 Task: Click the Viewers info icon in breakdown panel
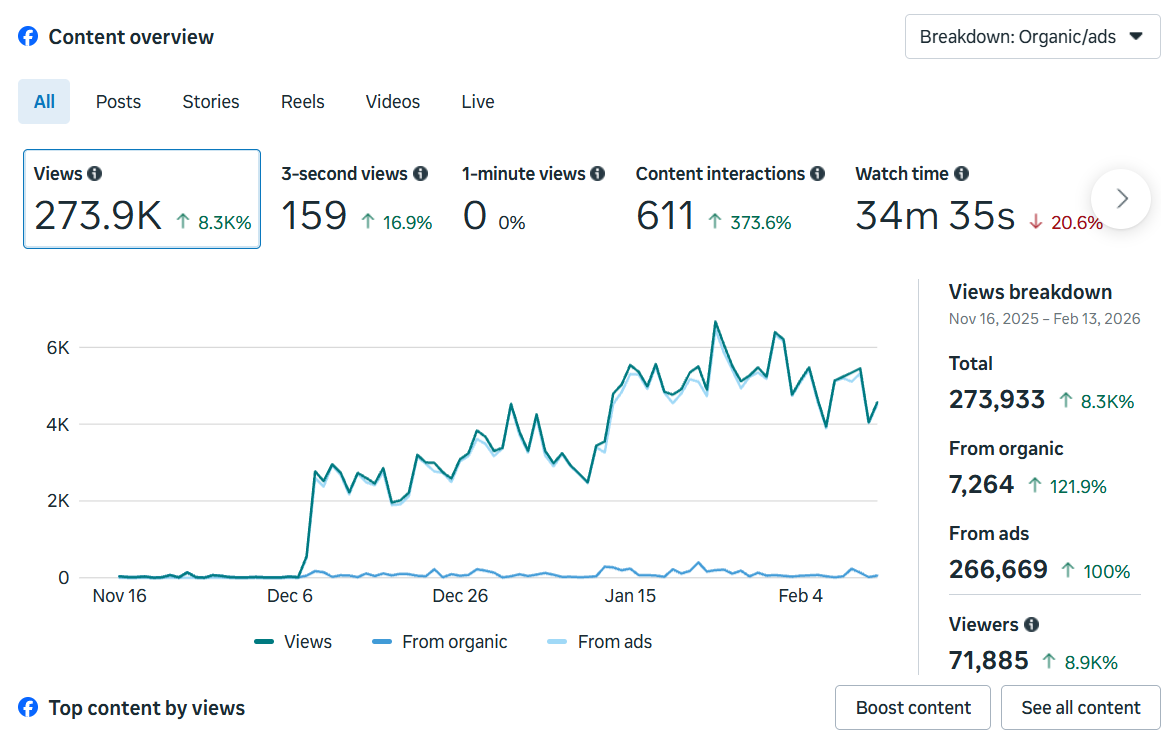(1031, 624)
